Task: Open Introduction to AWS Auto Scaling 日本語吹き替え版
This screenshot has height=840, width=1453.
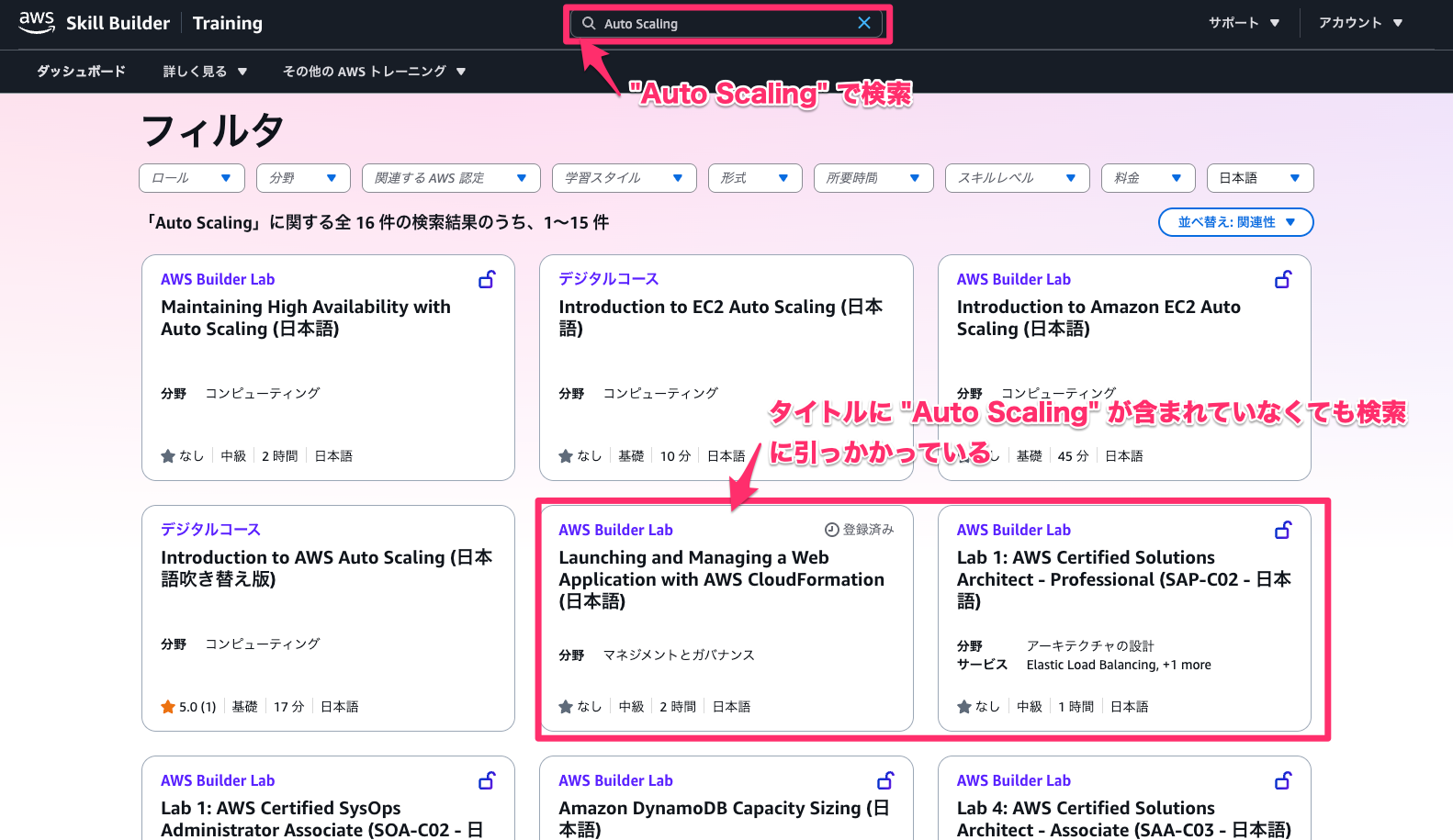Action: [x=327, y=568]
